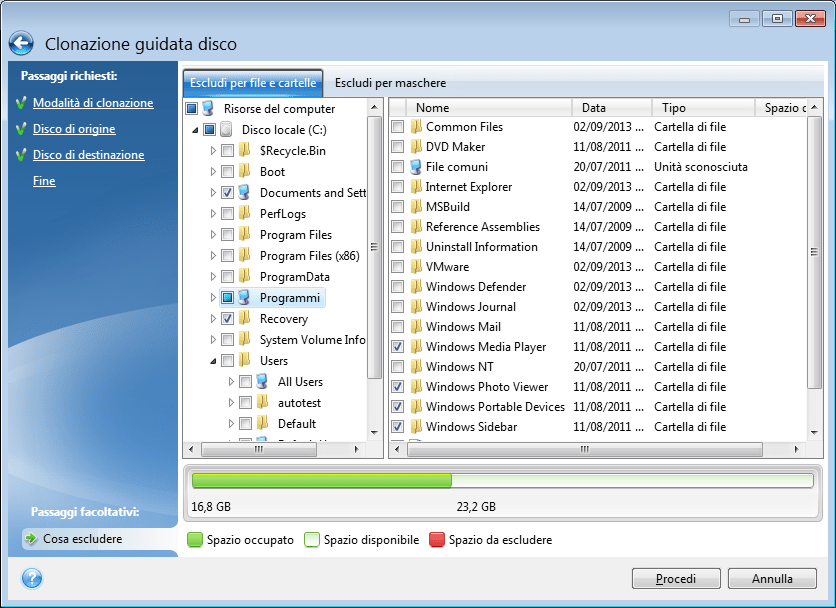The width and height of the screenshot is (836, 608).
Task: Click the blue back arrow icon
Action: pyautogui.click(x=22, y=43)
